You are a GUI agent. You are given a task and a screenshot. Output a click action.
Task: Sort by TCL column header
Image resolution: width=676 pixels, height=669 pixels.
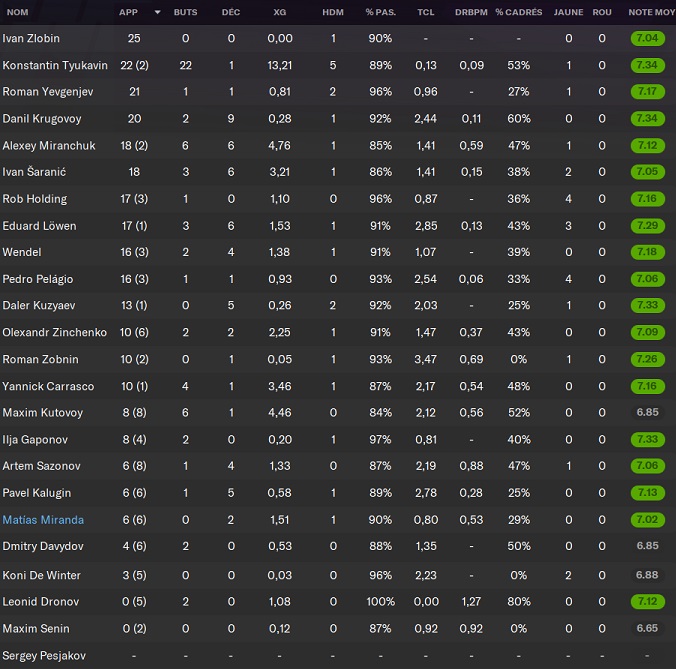(426, 12)
